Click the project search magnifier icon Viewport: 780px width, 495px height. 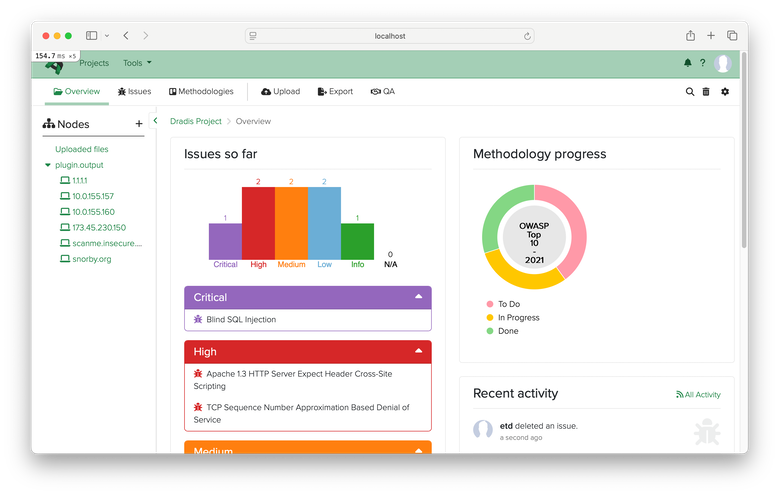pos(690,92)
